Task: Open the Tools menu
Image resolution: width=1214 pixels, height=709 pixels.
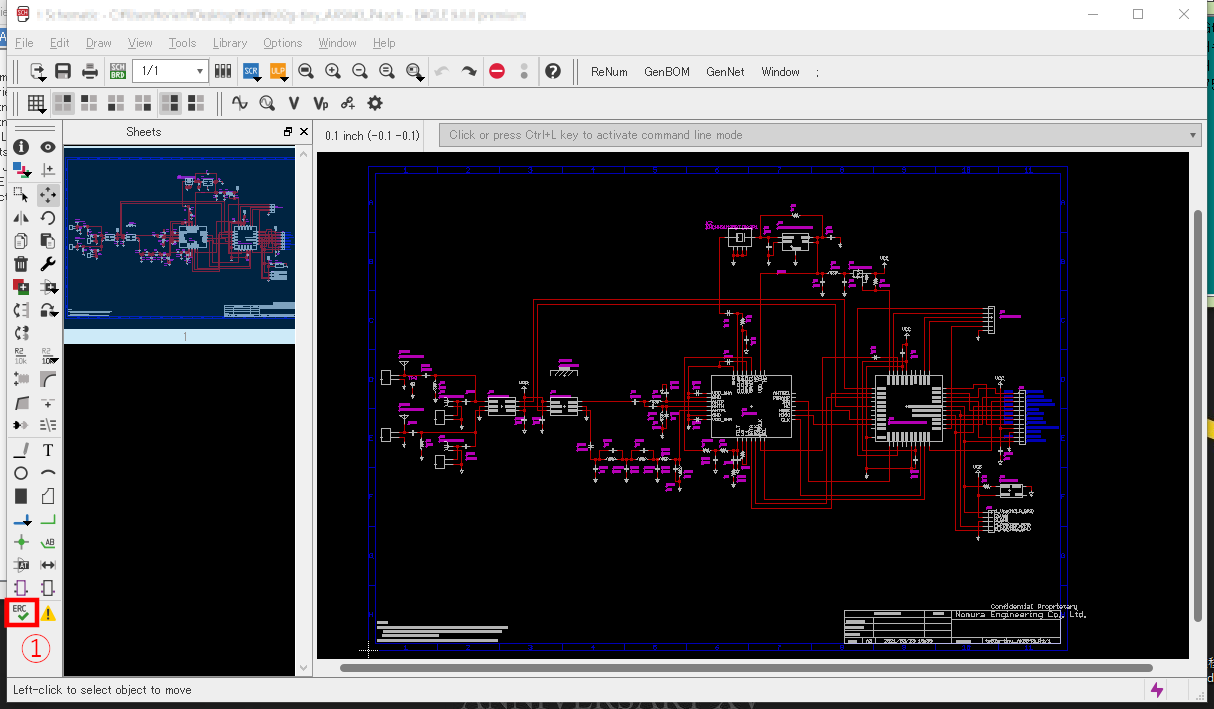Action: pyautogui.click(x=182, y=43)
